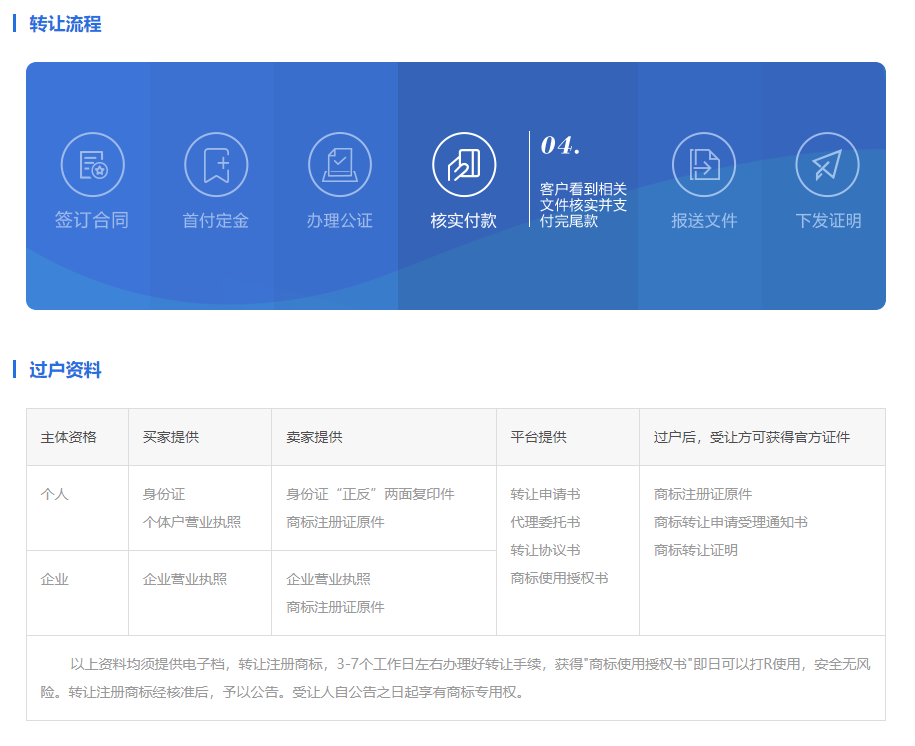The image size is (915, 746).
Task: Click the 过户资料 section heading
Action: point(65,369)
